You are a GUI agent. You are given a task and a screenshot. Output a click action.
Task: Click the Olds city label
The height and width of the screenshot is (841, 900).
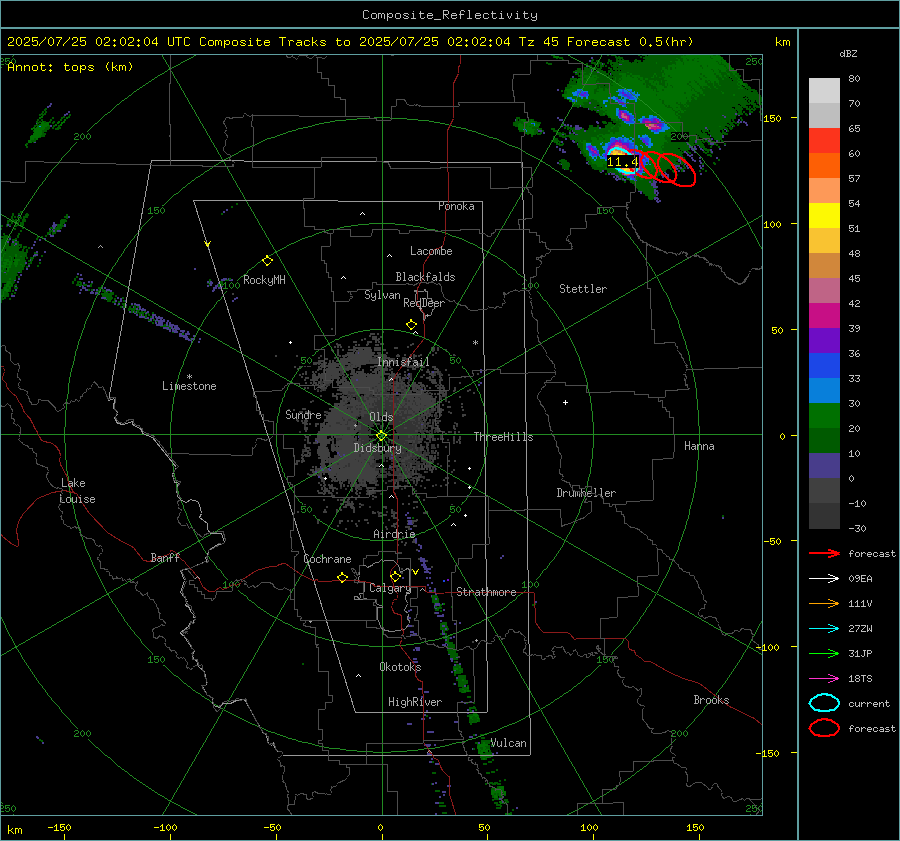[x=381, y=417]
